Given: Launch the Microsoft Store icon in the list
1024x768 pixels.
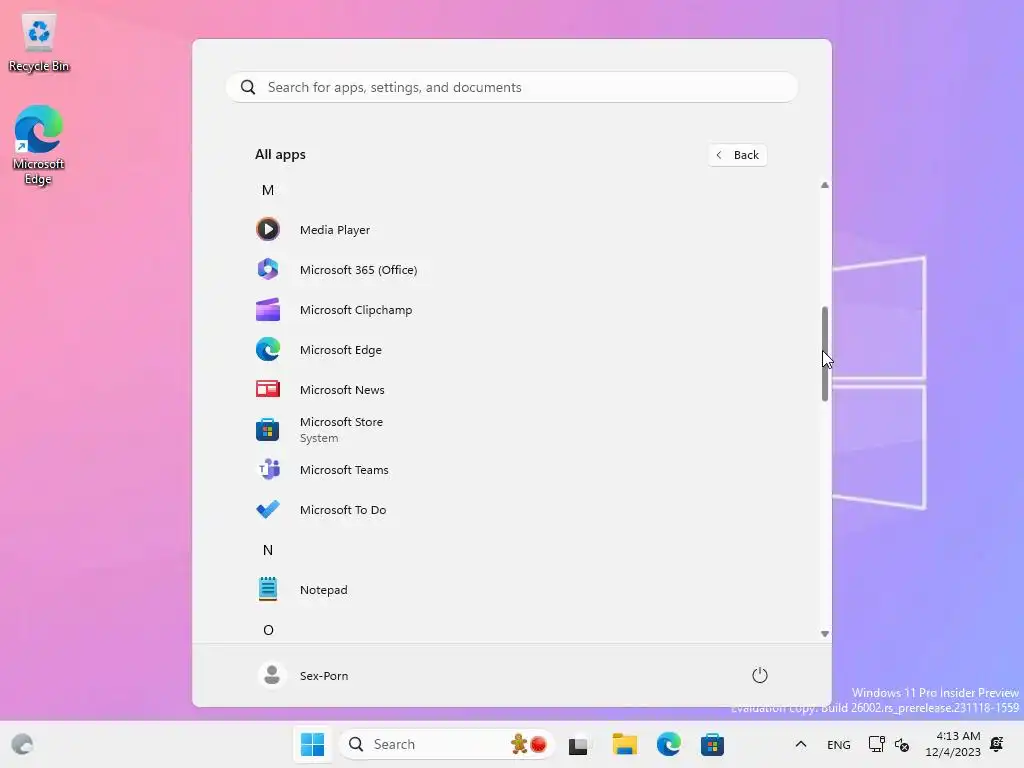Looking at the screenshot, I should pos(268,430).
